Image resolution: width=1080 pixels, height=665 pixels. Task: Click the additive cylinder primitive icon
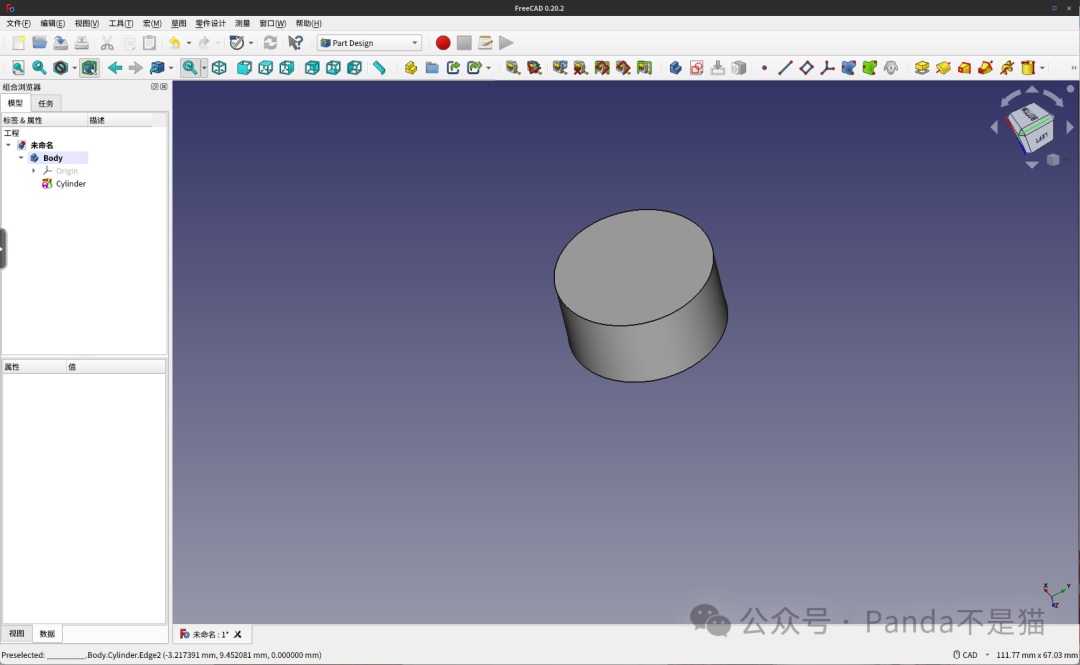click(1027, 68)
